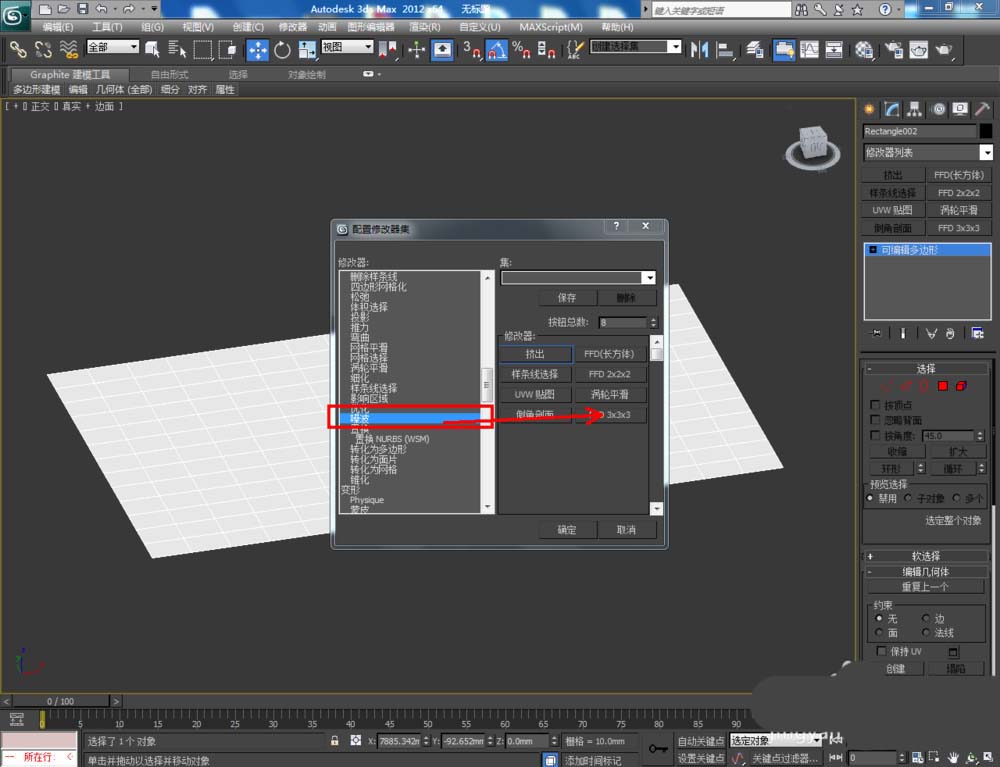Select the 边 constraint radio button

[925, 618]
